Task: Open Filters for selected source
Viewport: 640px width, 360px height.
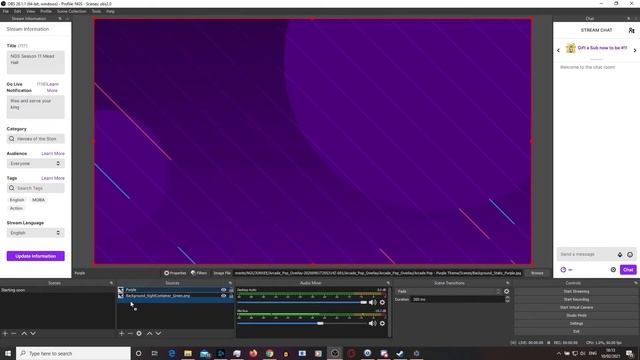Action: coord(199,273)
